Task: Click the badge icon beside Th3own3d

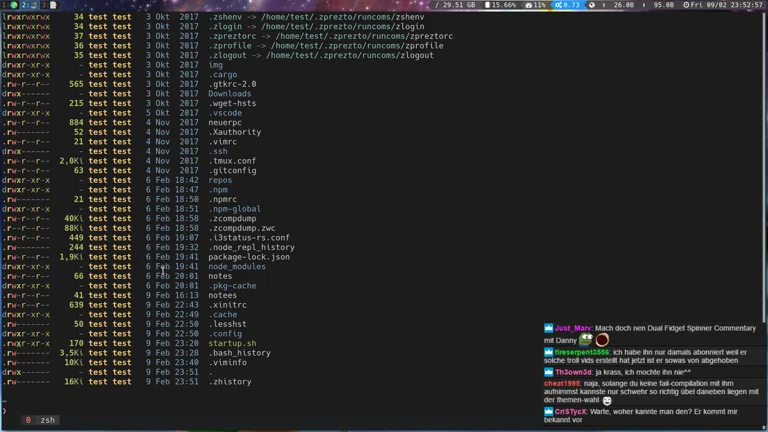Action: tap(548, 372)
